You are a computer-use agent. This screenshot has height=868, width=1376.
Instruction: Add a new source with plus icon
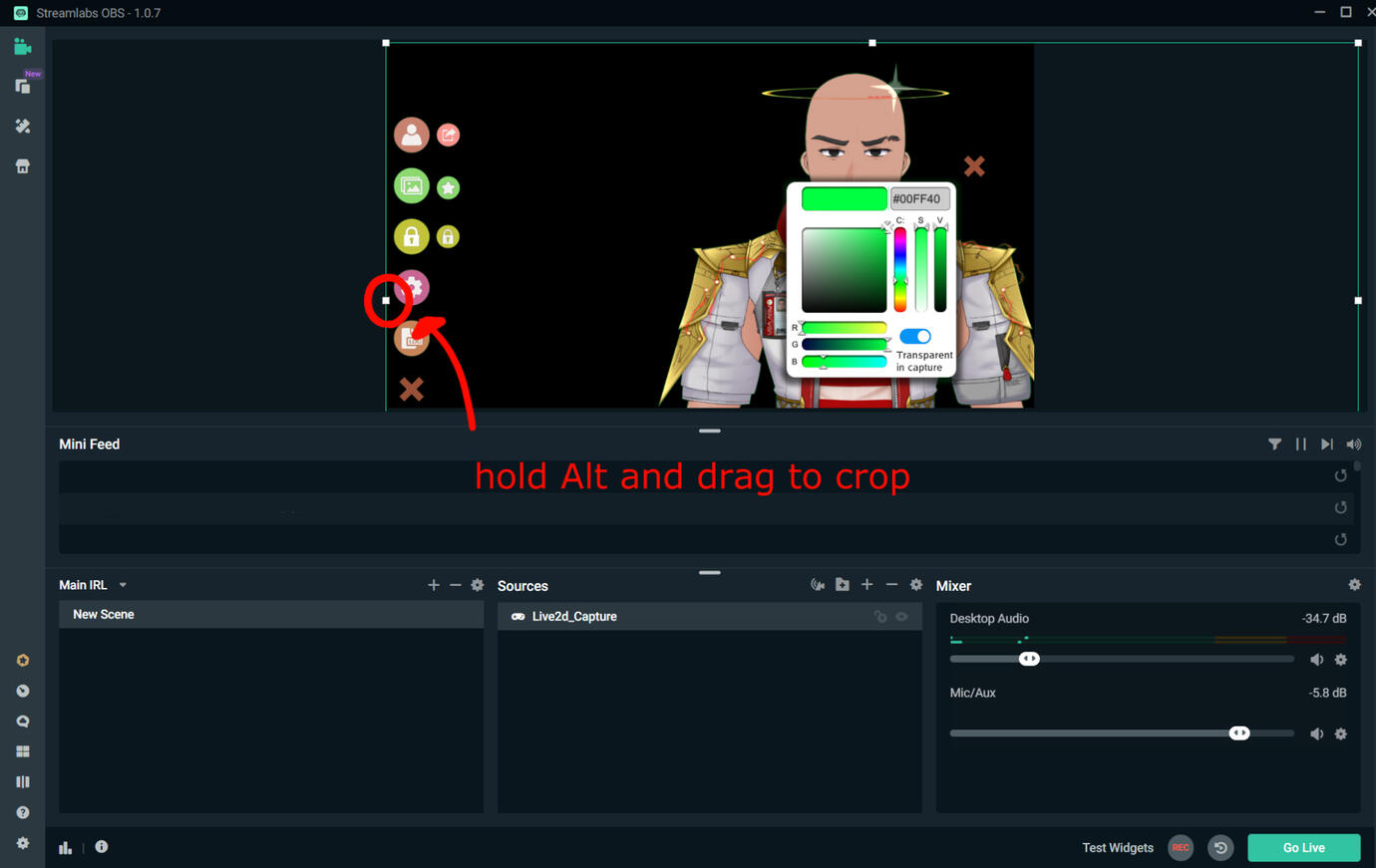pyautogui.click(x=866, y=585)
